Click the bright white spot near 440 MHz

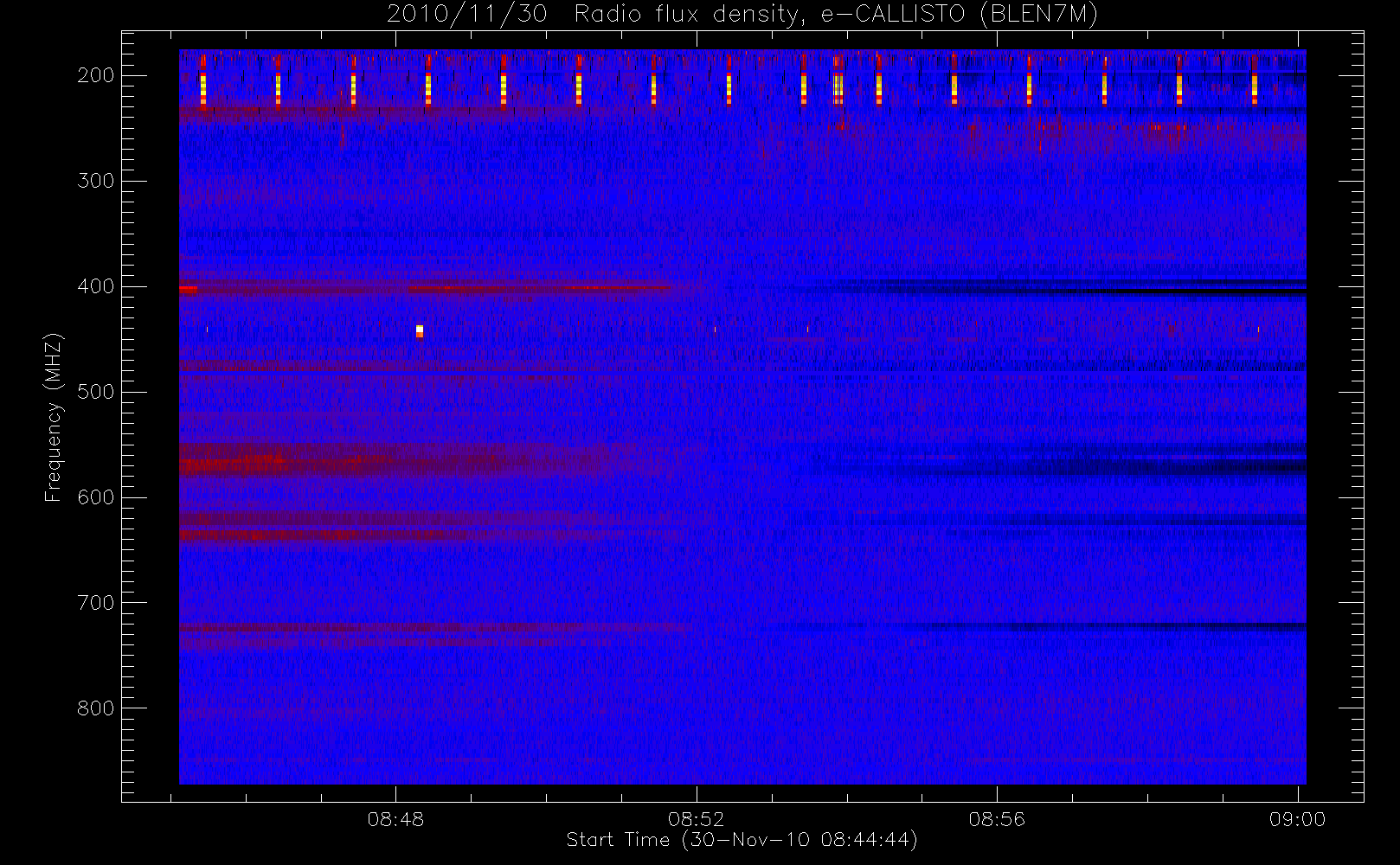coord(420,330)
